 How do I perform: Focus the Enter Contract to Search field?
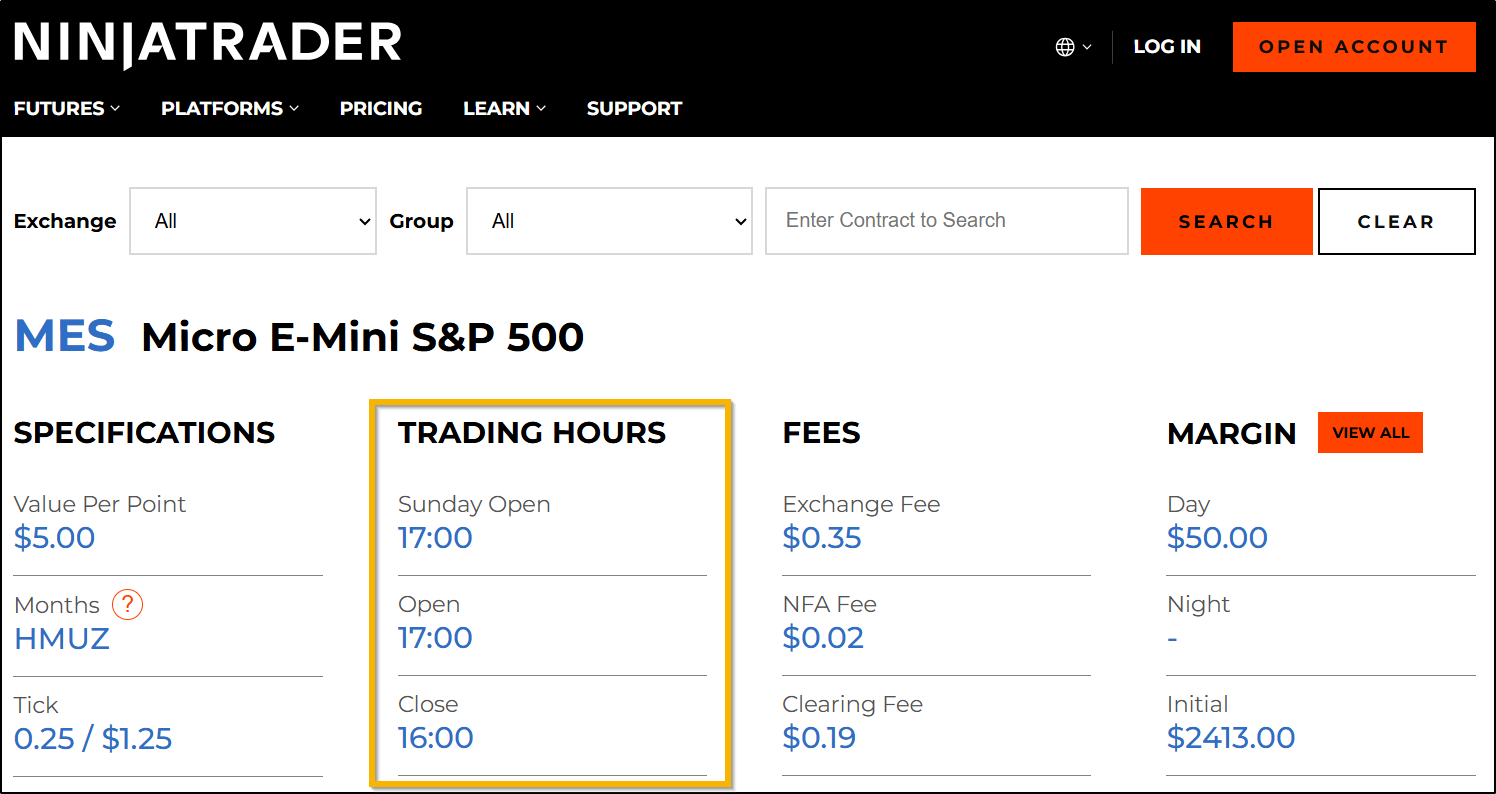pos(946,221)
